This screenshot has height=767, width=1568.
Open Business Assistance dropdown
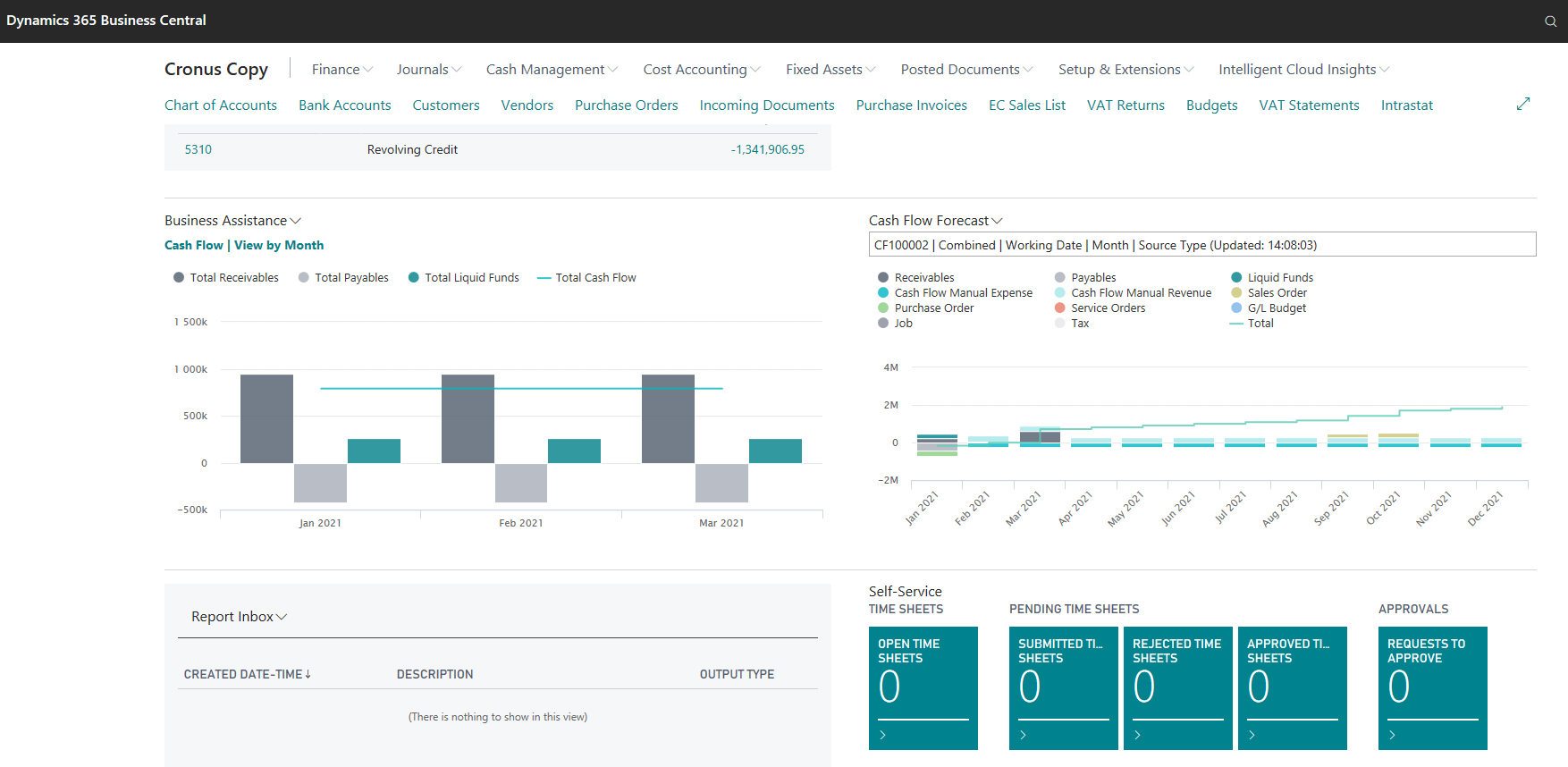coord(232,221)
